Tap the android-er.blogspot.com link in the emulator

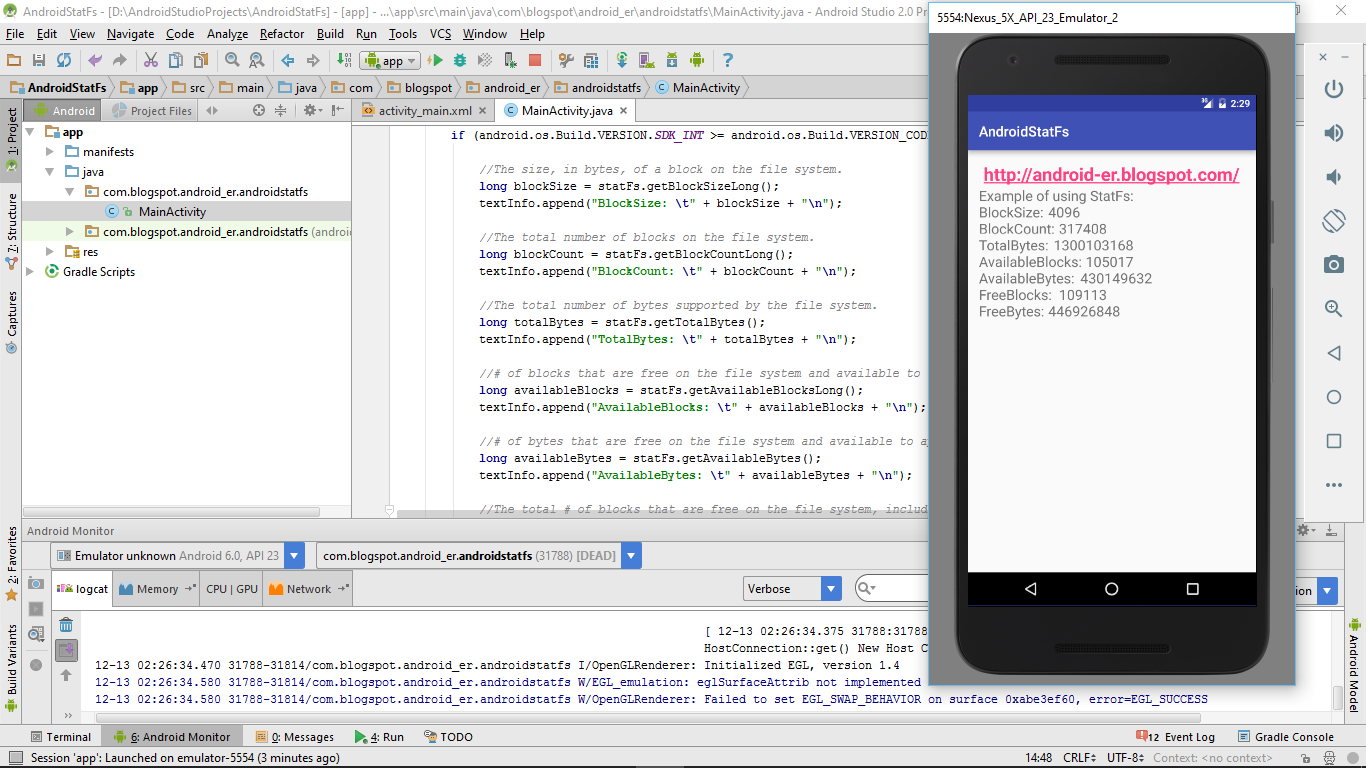click(x=1111, y=175)
